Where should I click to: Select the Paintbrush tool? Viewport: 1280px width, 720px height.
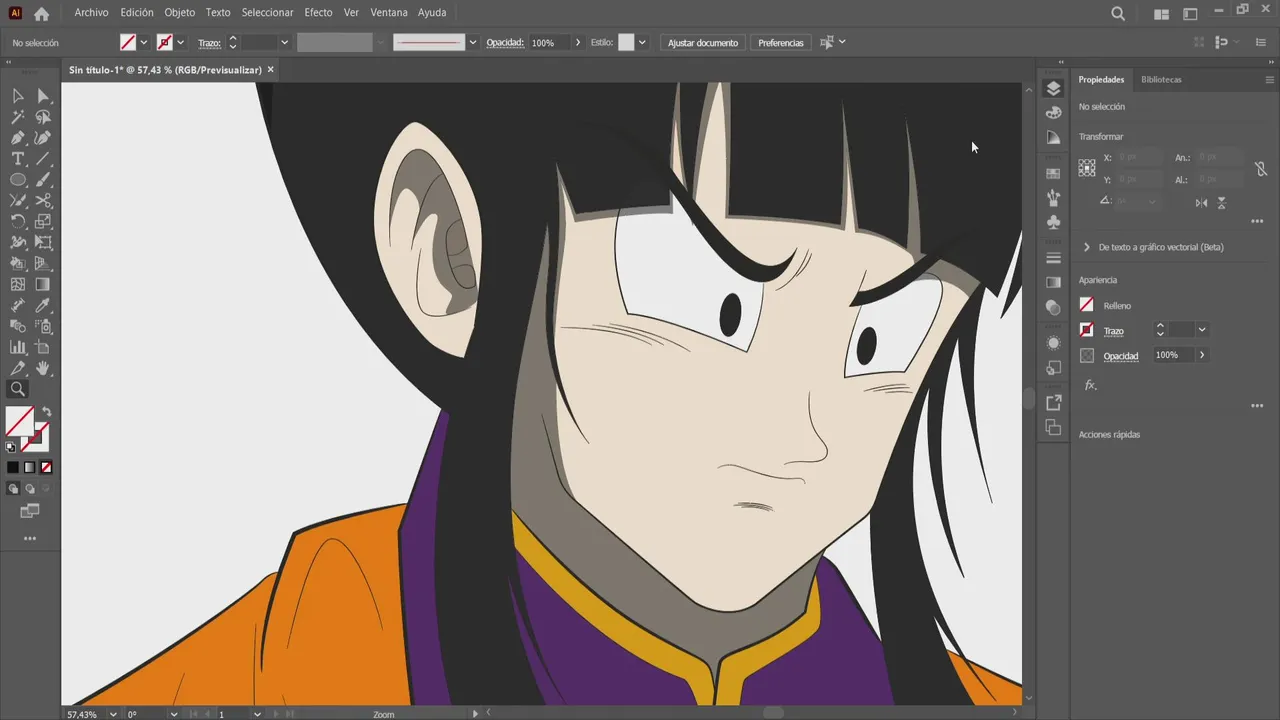43,180
